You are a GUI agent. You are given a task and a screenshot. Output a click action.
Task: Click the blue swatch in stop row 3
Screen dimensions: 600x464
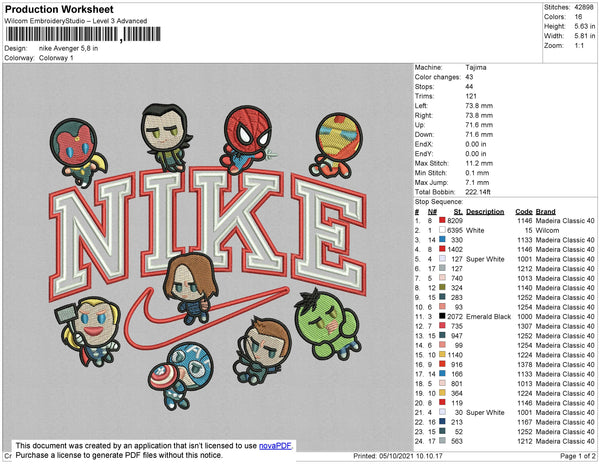point(442,239)
